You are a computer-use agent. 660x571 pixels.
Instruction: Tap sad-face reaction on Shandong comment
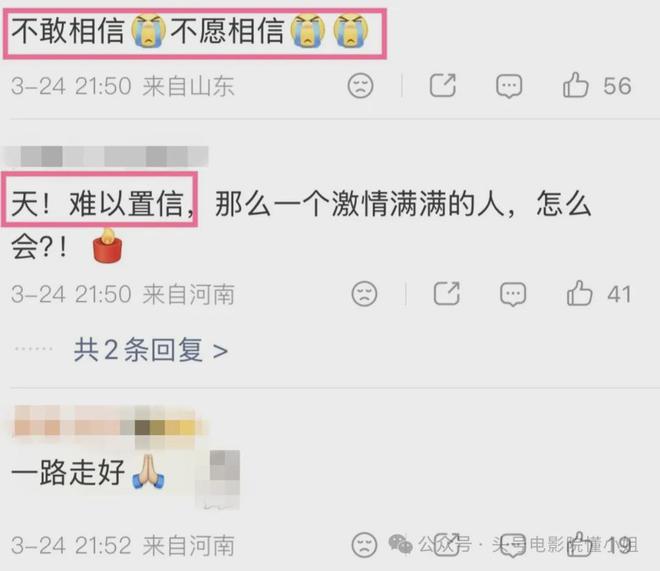click(x=360, y=85)
